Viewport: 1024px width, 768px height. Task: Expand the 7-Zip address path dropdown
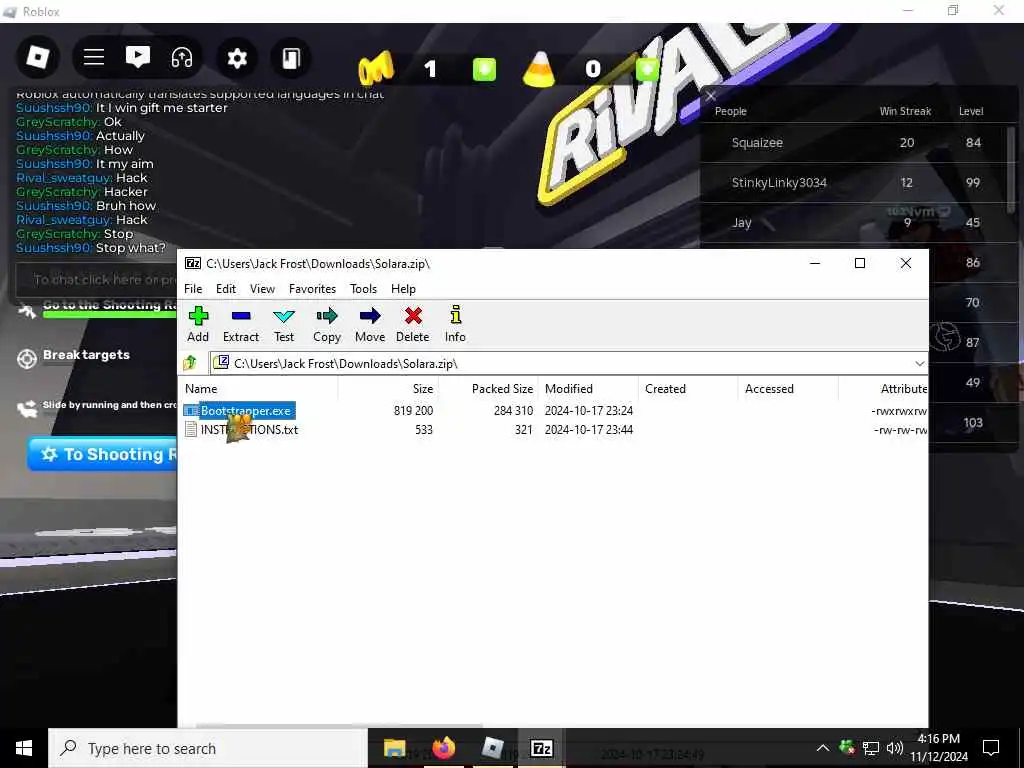coord(920,363)
